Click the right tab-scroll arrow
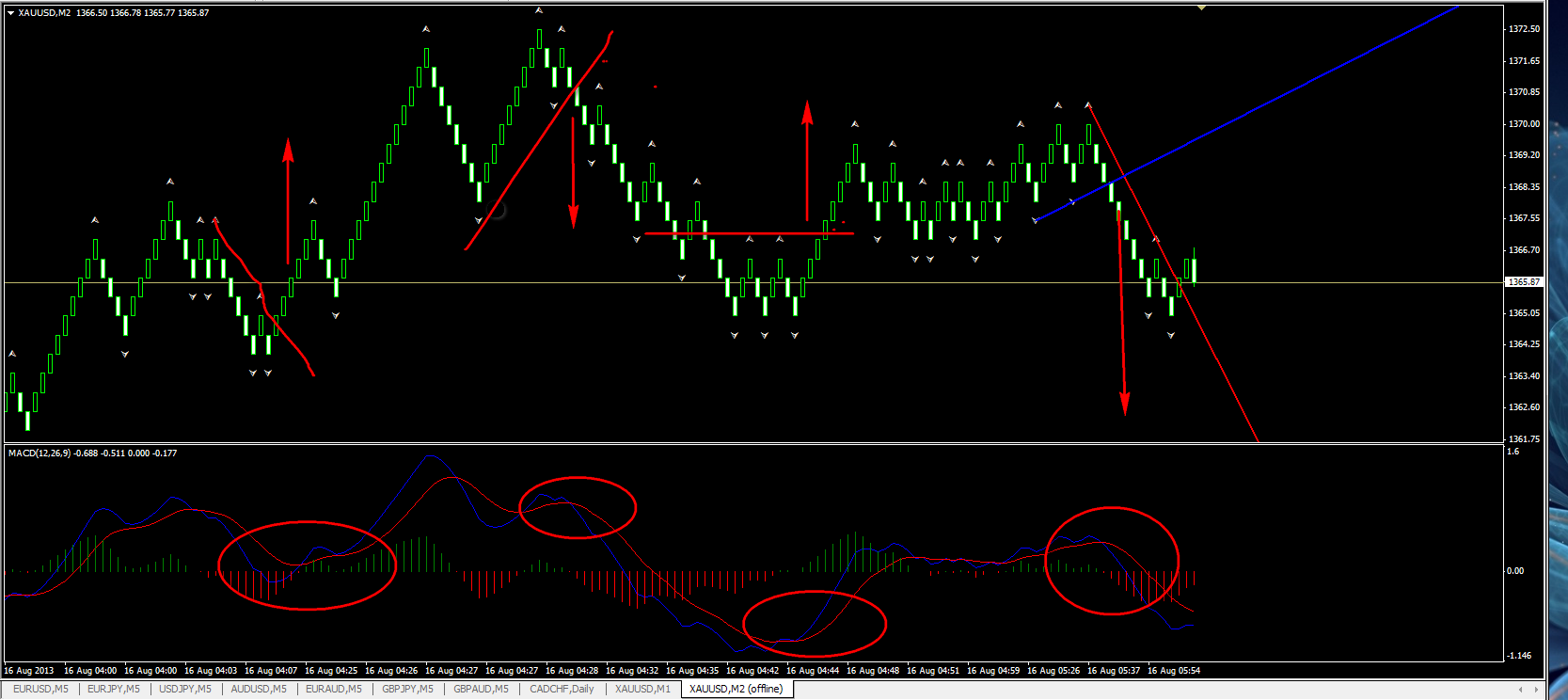The width and height of the screenshot is (1568, 700). (x=1535, y=690)
